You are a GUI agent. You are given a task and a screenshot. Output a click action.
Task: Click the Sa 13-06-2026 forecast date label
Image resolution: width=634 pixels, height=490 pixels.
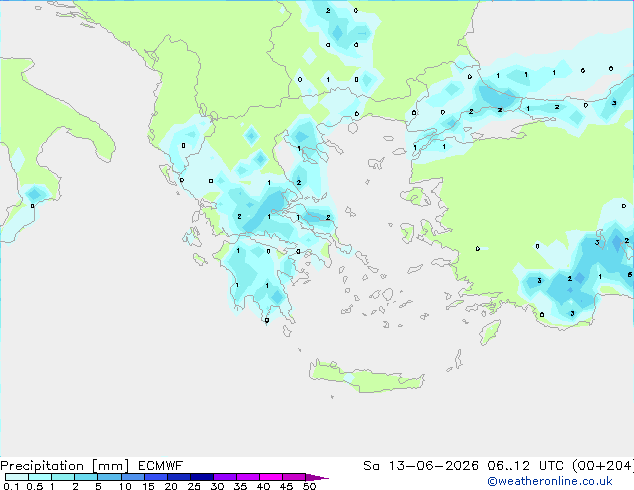[x=421, y=466]
